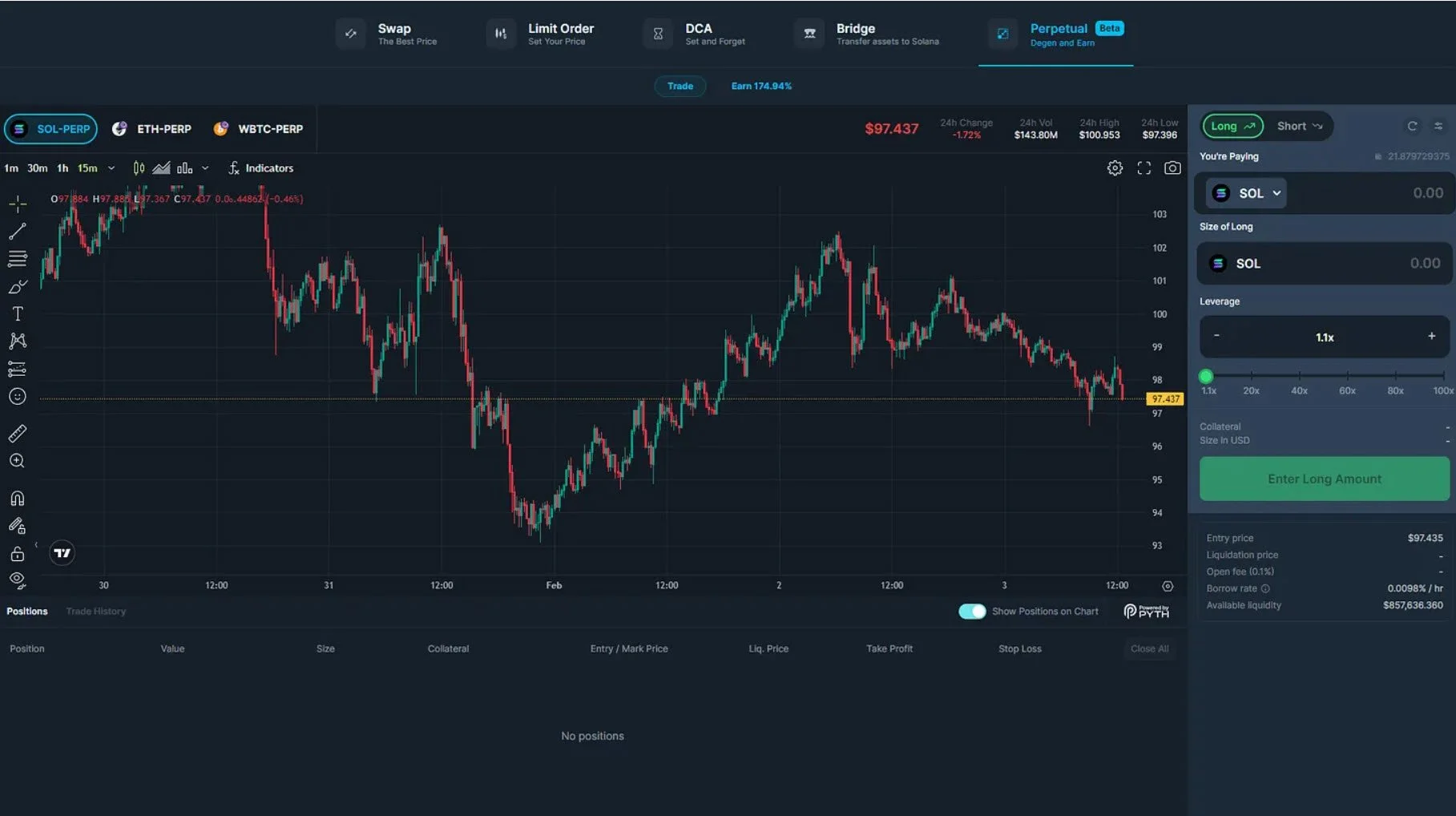This screenshot has width=1456, height=816.
Task: Lock all drawing tools
Action: point(18,553)
